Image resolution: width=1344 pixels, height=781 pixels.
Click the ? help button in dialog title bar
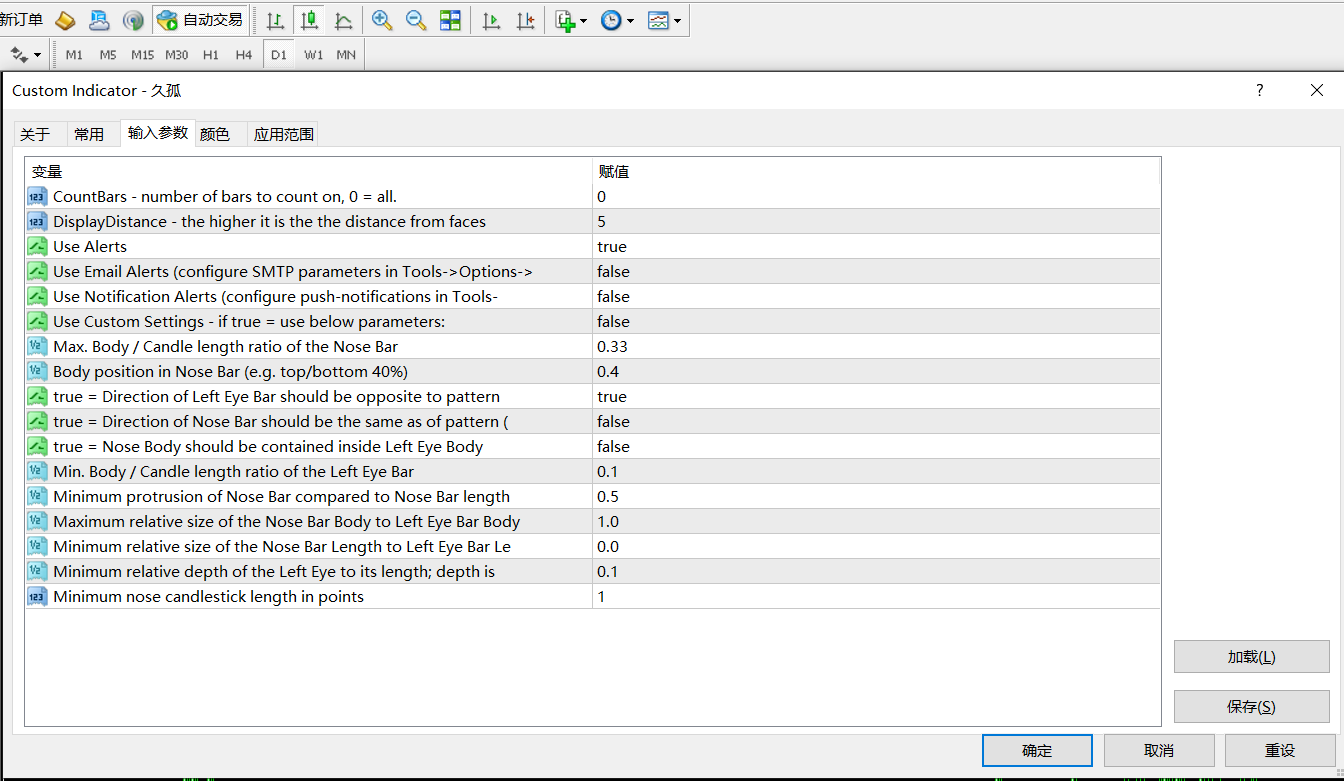1260,90
